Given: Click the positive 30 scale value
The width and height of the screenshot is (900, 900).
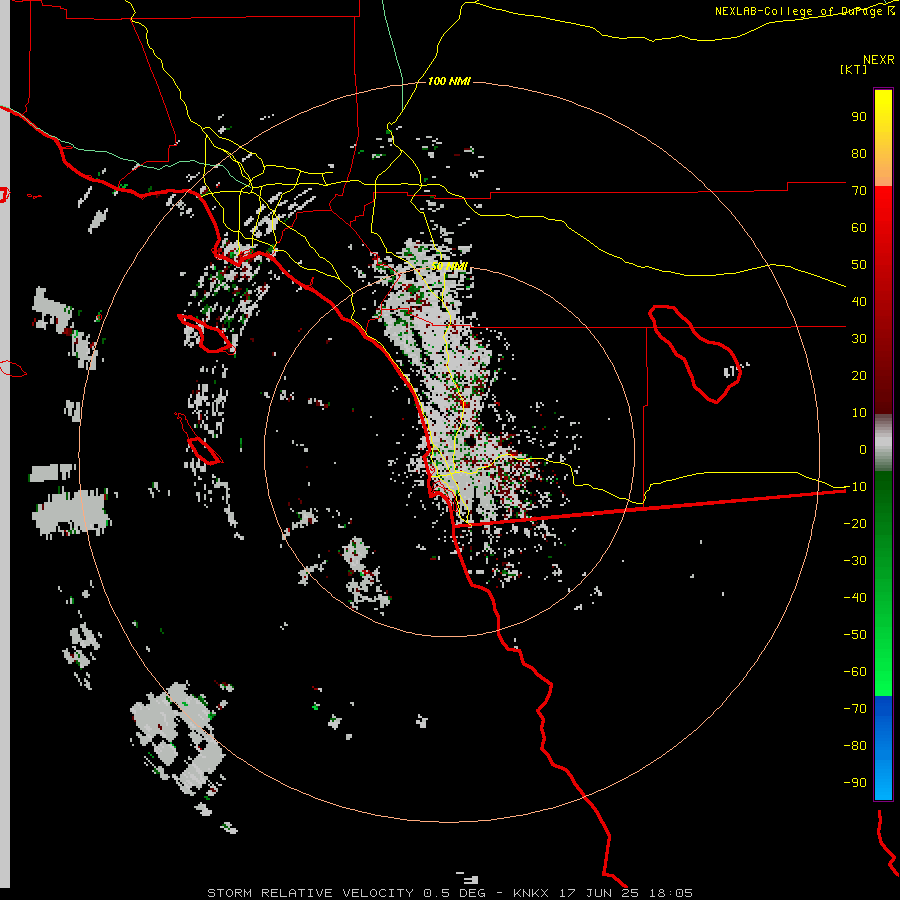Looking at the screenshot, I should (x=859, y=339).
